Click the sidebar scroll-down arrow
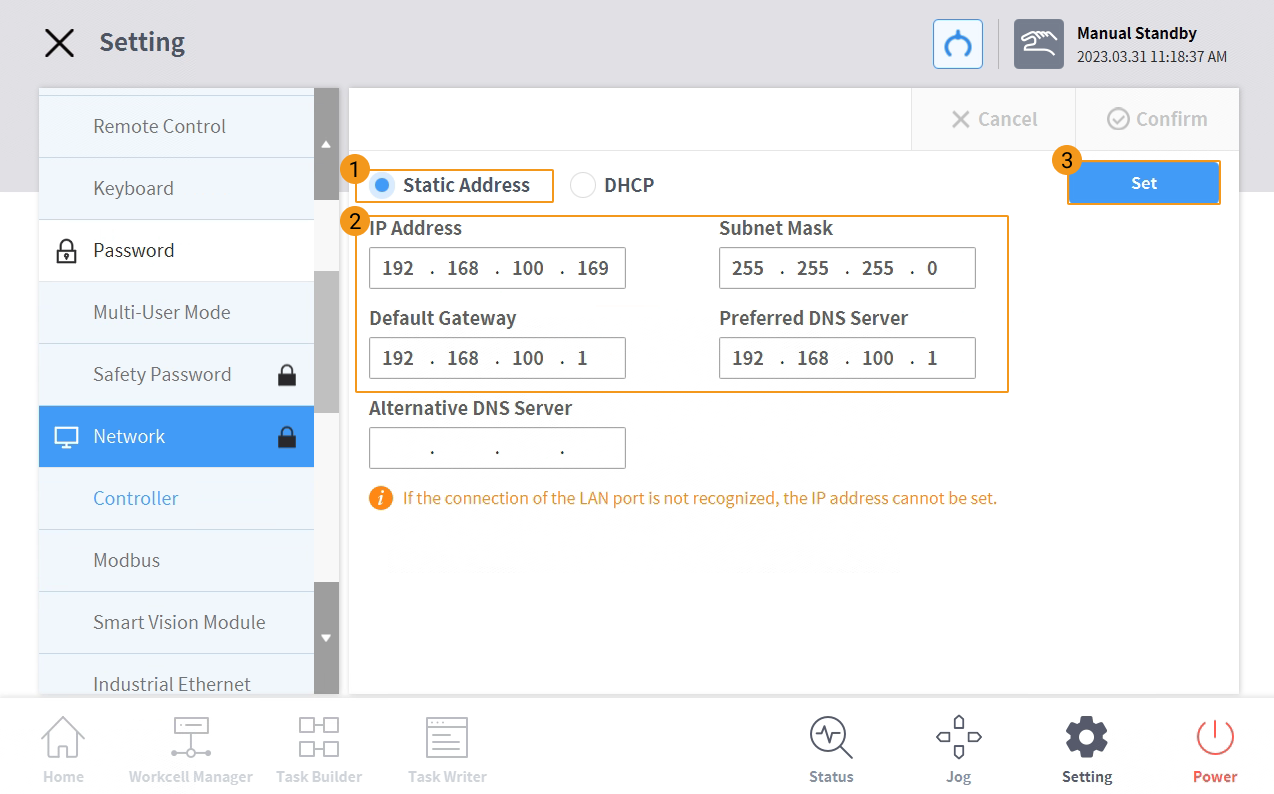1274x794 pixels. coord(326,636)
